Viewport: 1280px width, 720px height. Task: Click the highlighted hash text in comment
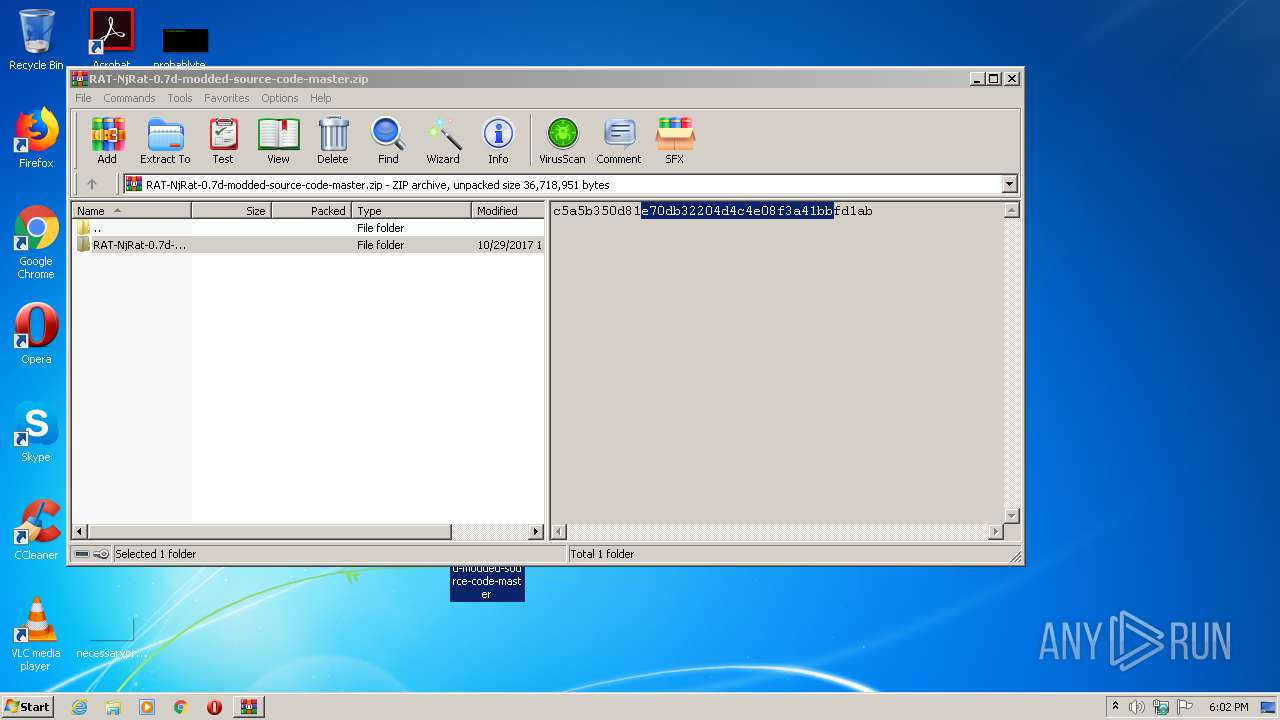737,211
